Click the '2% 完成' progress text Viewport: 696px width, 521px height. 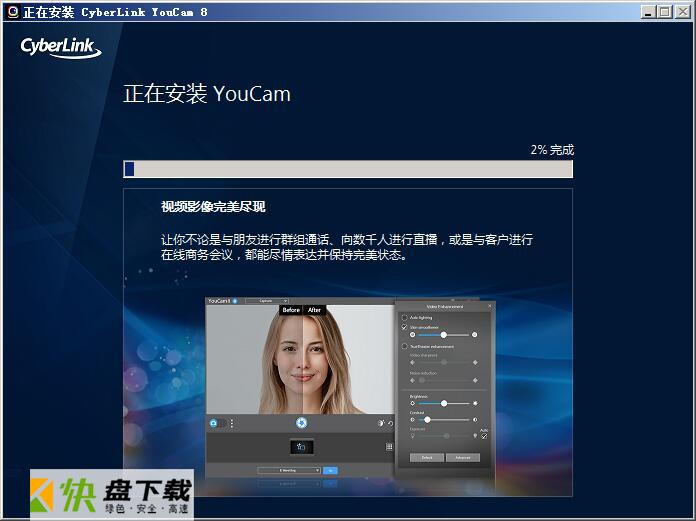coord(552,150)
